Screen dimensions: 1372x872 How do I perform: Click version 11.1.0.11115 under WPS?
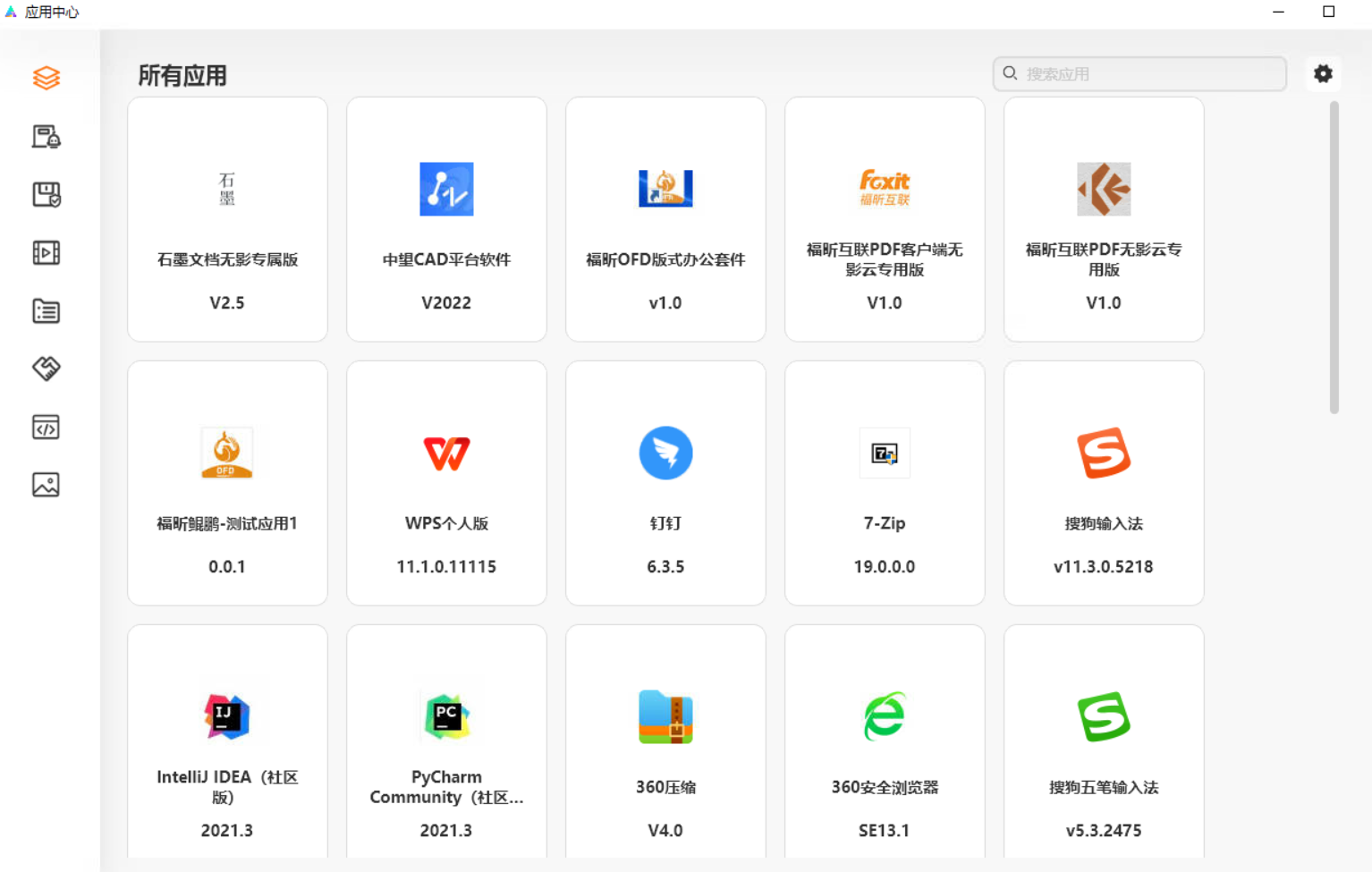pyautogui.click(x=446, y=566)
